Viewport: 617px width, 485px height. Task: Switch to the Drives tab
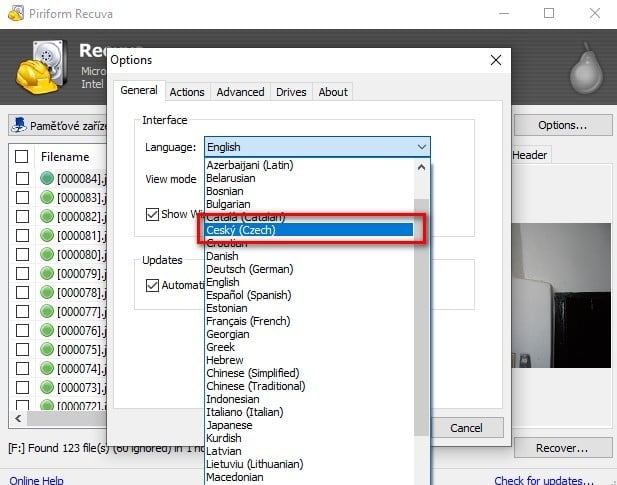pos(291,92)
